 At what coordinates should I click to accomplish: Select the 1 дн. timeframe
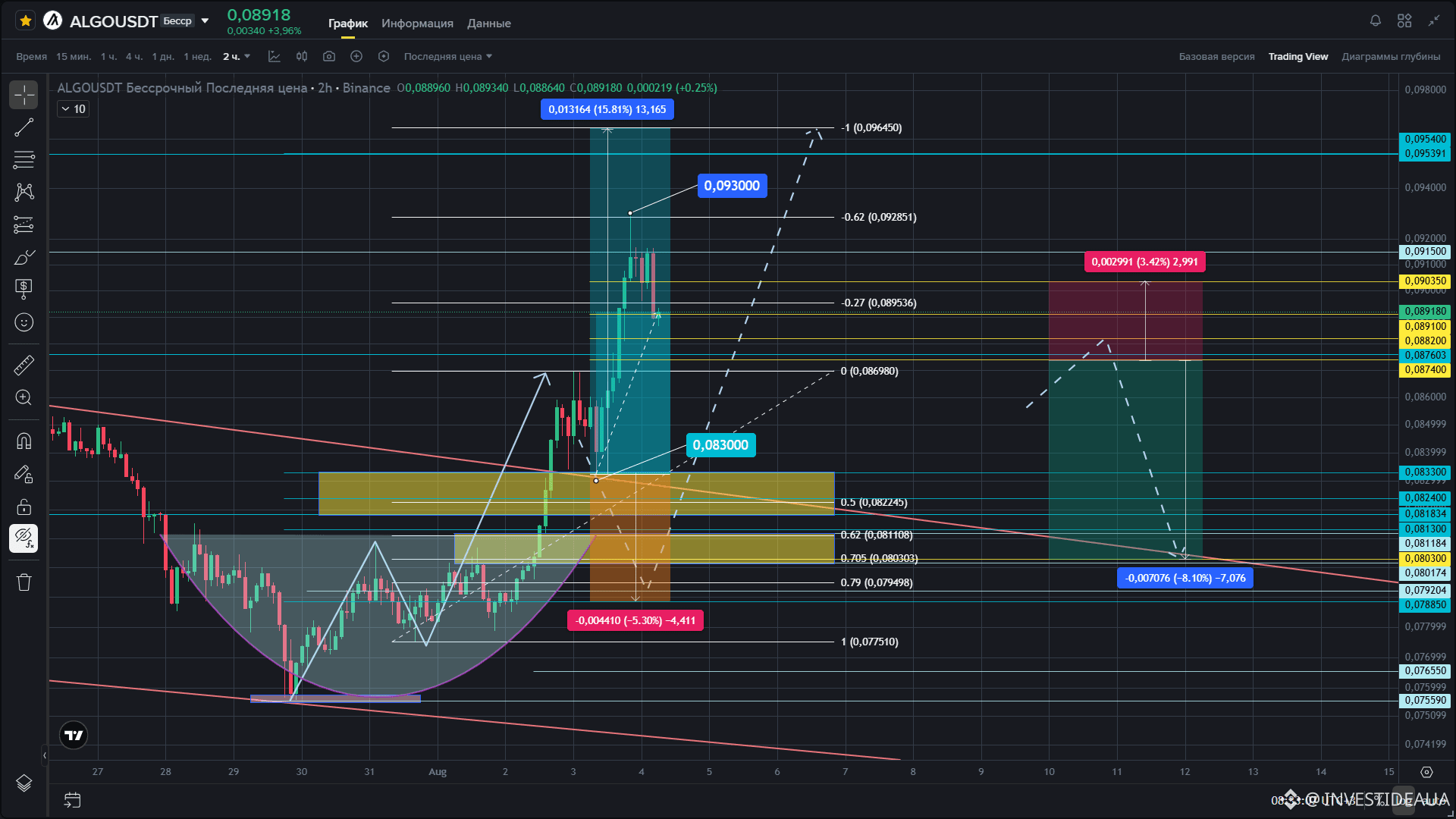coord(163,57)
